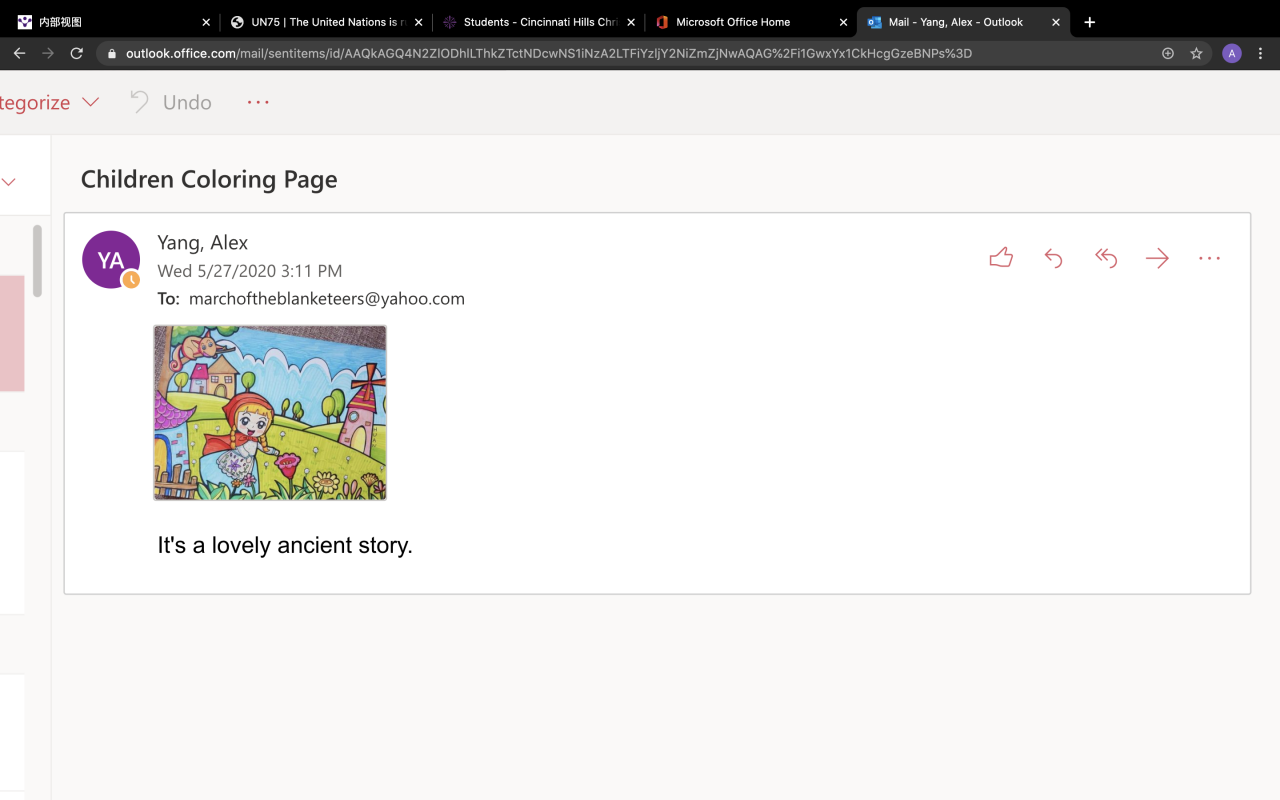Expand the Categorize dropdown chevron

point(90,102)
